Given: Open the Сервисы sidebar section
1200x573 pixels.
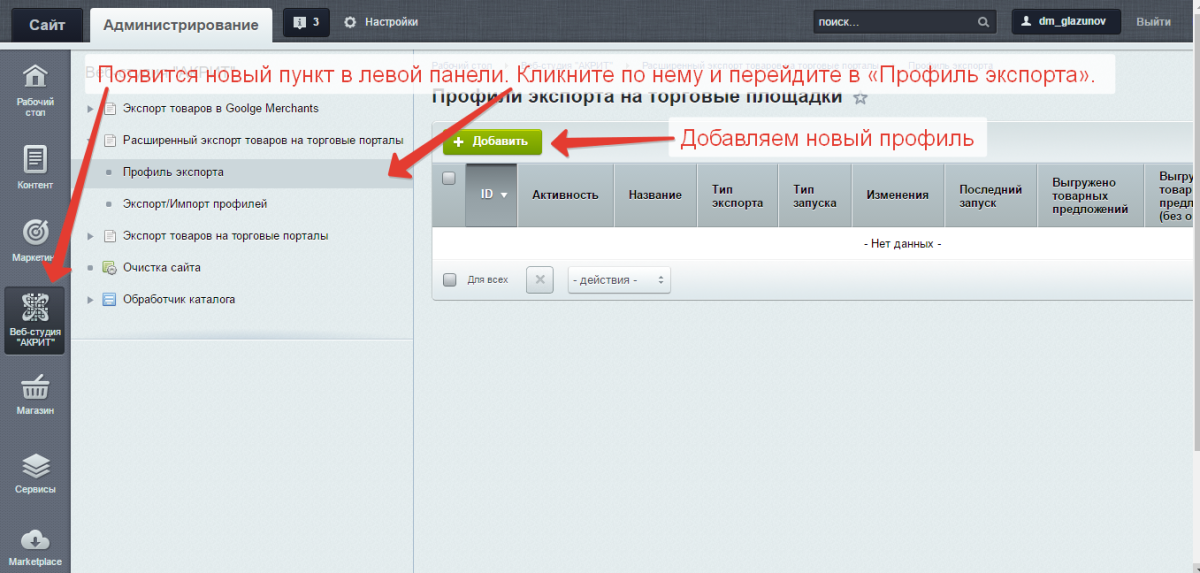Looking at the screenshot, I should pos(35,472).
